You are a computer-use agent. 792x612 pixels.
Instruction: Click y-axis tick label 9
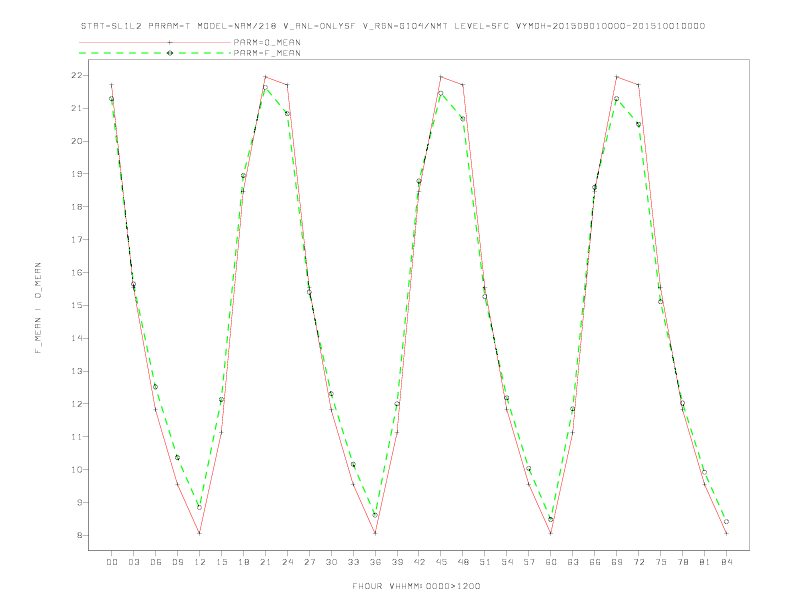pos(79,502)
